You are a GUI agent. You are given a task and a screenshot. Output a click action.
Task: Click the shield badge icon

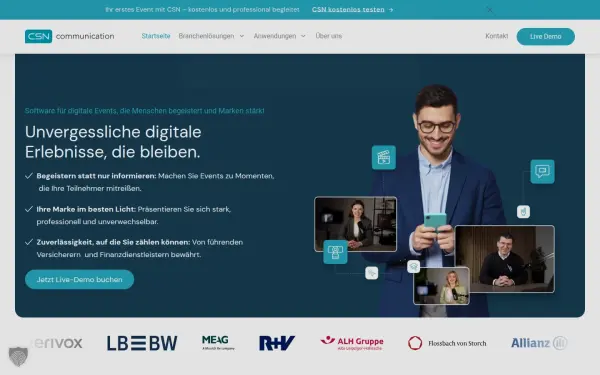point(18,357)
